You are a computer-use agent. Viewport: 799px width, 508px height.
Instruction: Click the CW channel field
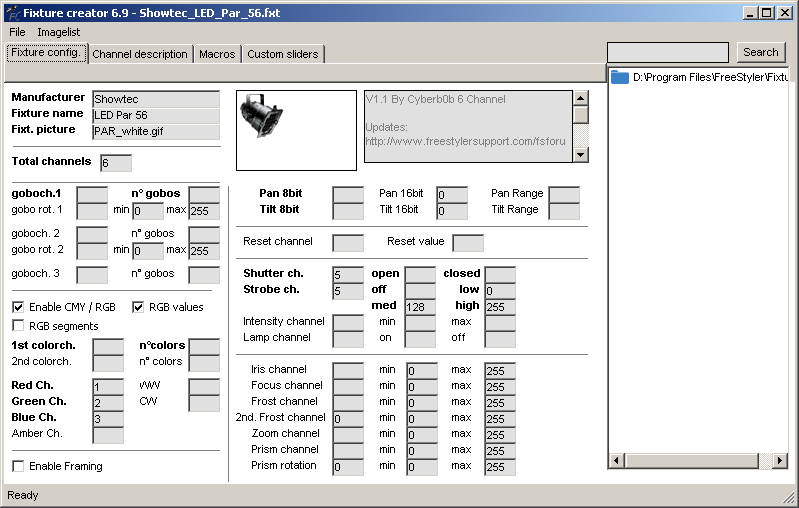(x=204, y=403)
